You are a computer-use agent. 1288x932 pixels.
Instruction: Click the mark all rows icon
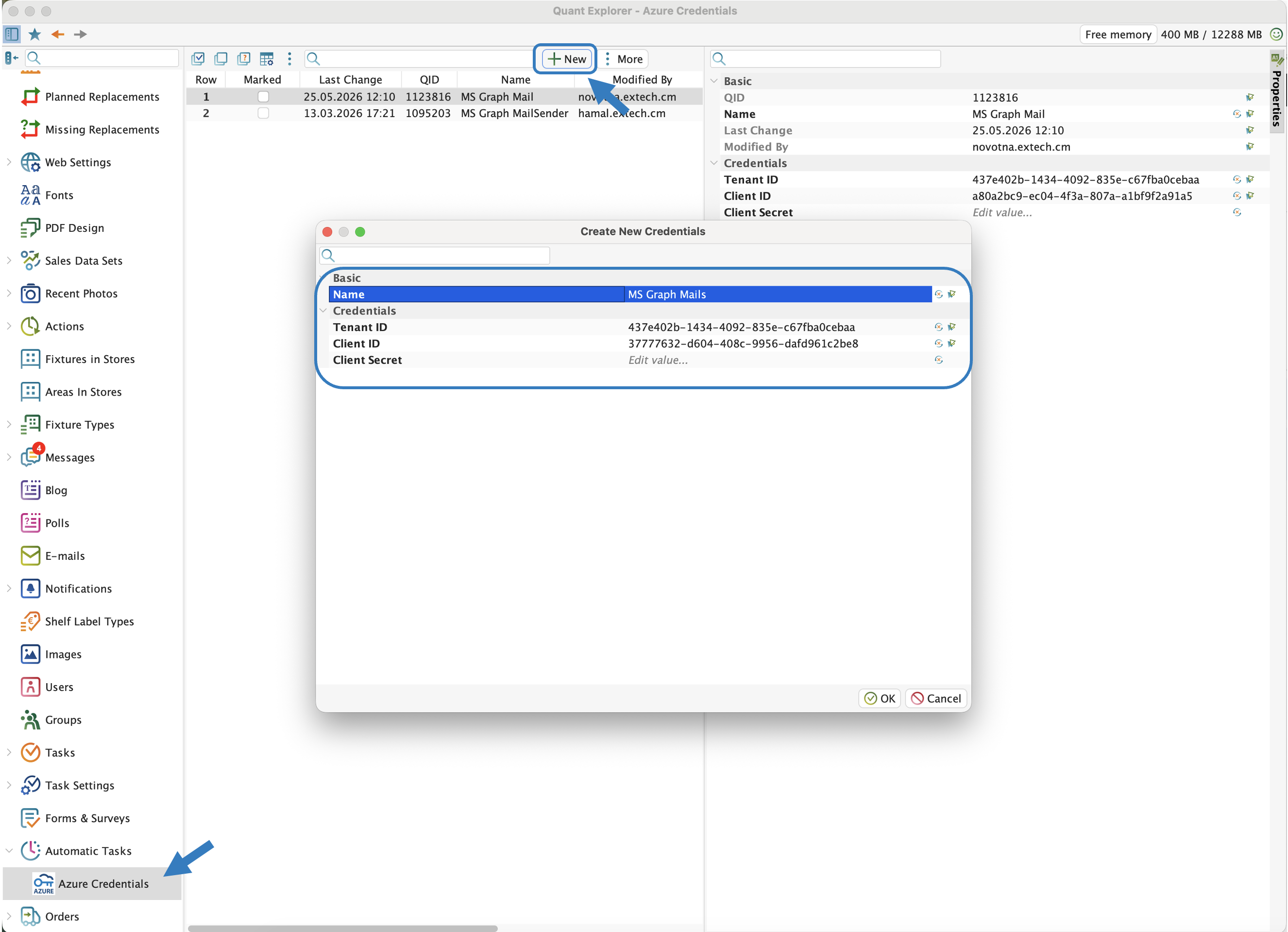click(198, 58)
